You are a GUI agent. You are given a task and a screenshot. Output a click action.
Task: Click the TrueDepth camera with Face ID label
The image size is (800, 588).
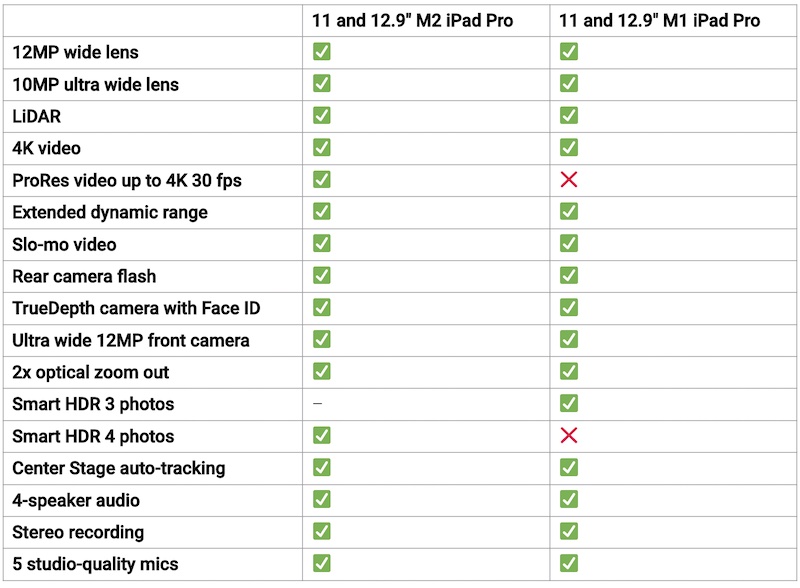[x=136, y=308]
